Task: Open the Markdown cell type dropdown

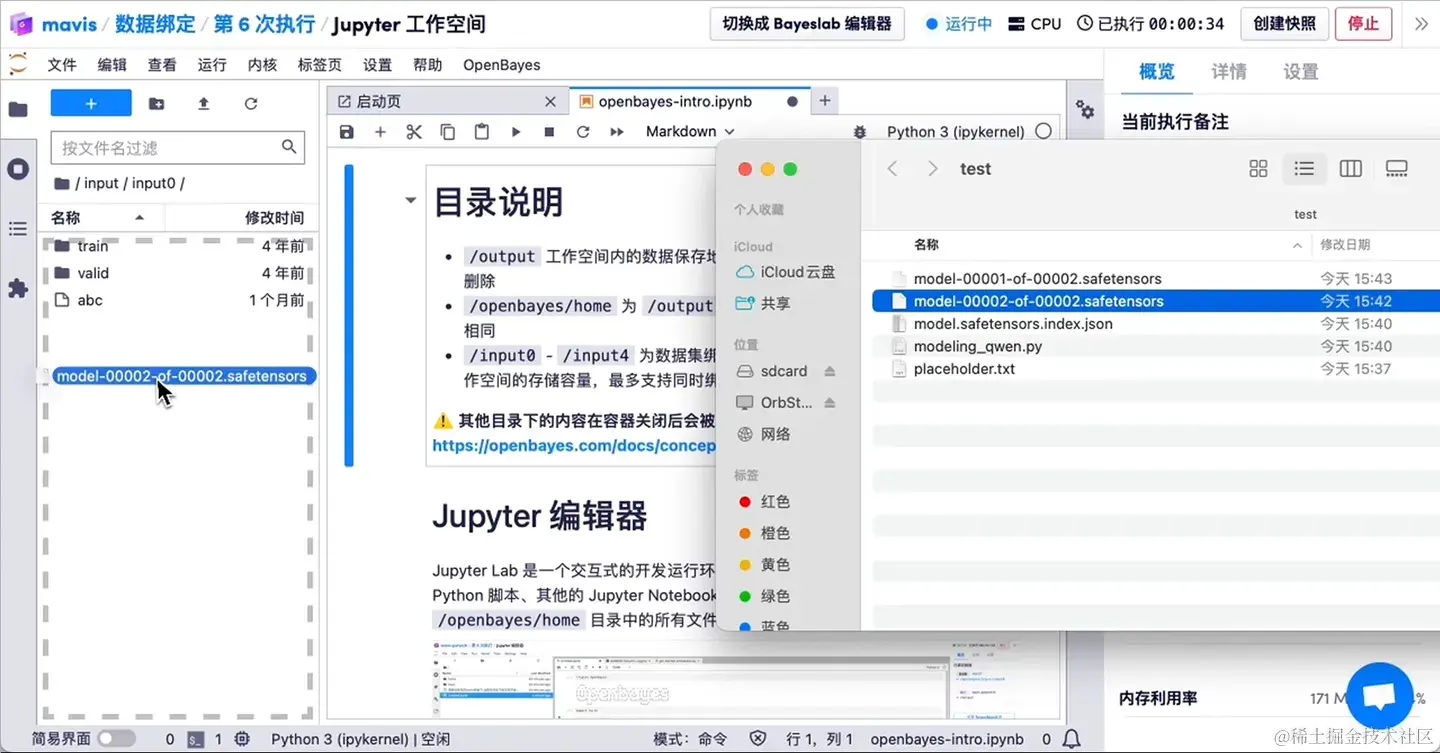Action: [x=690, y=132]
